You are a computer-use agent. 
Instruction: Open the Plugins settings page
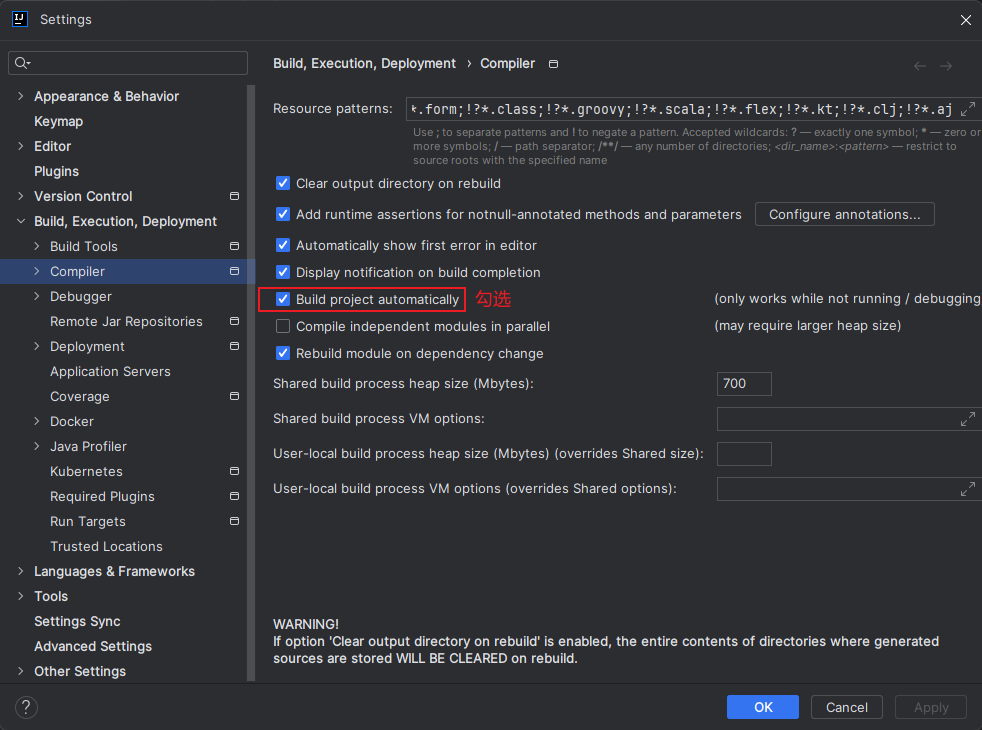56,172
